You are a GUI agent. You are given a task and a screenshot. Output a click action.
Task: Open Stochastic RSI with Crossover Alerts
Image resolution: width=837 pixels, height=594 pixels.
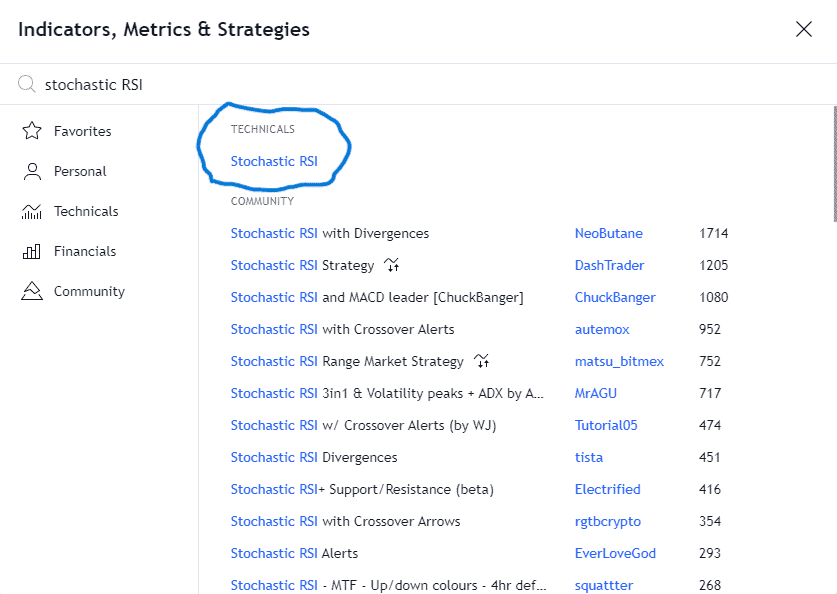(342, 329)
